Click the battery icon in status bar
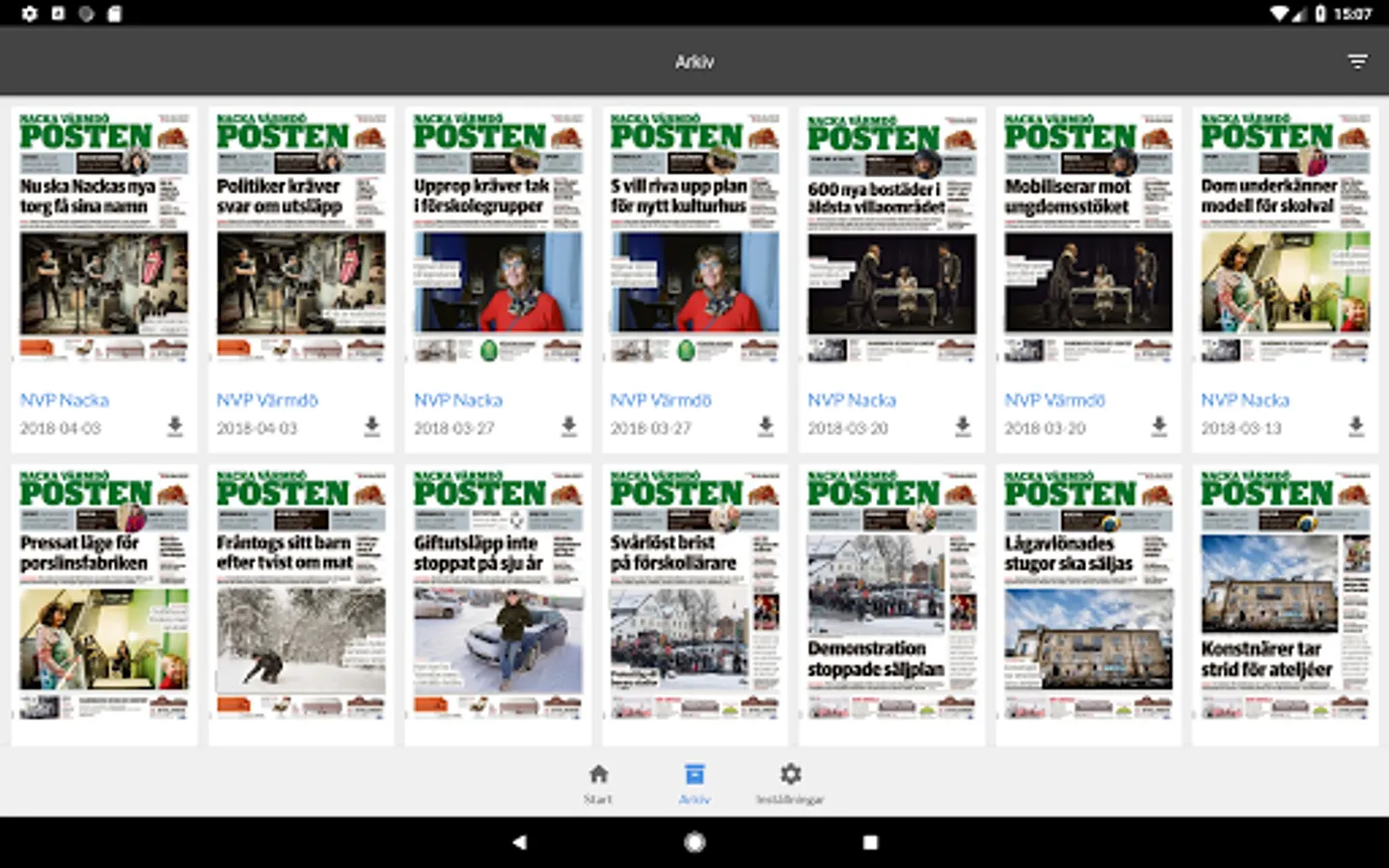The image size is (1389, 868). (1321, 14)
